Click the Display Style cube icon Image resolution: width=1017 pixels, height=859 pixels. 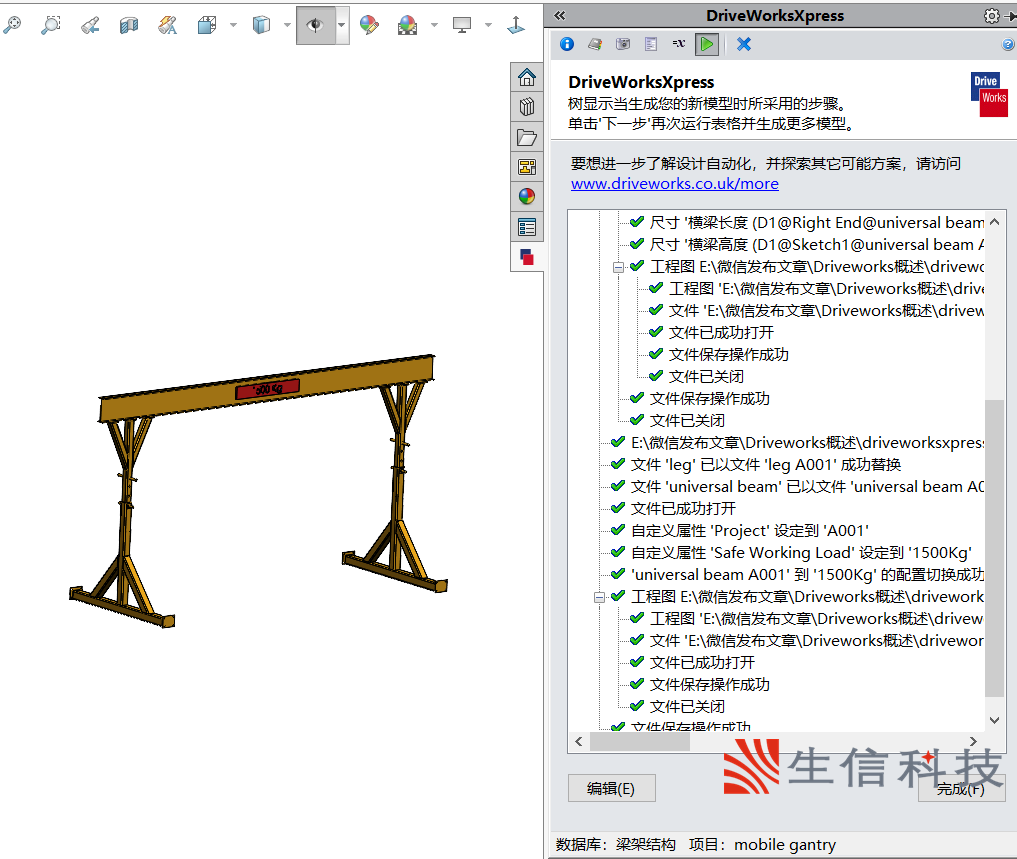click(x=261, y=25)
